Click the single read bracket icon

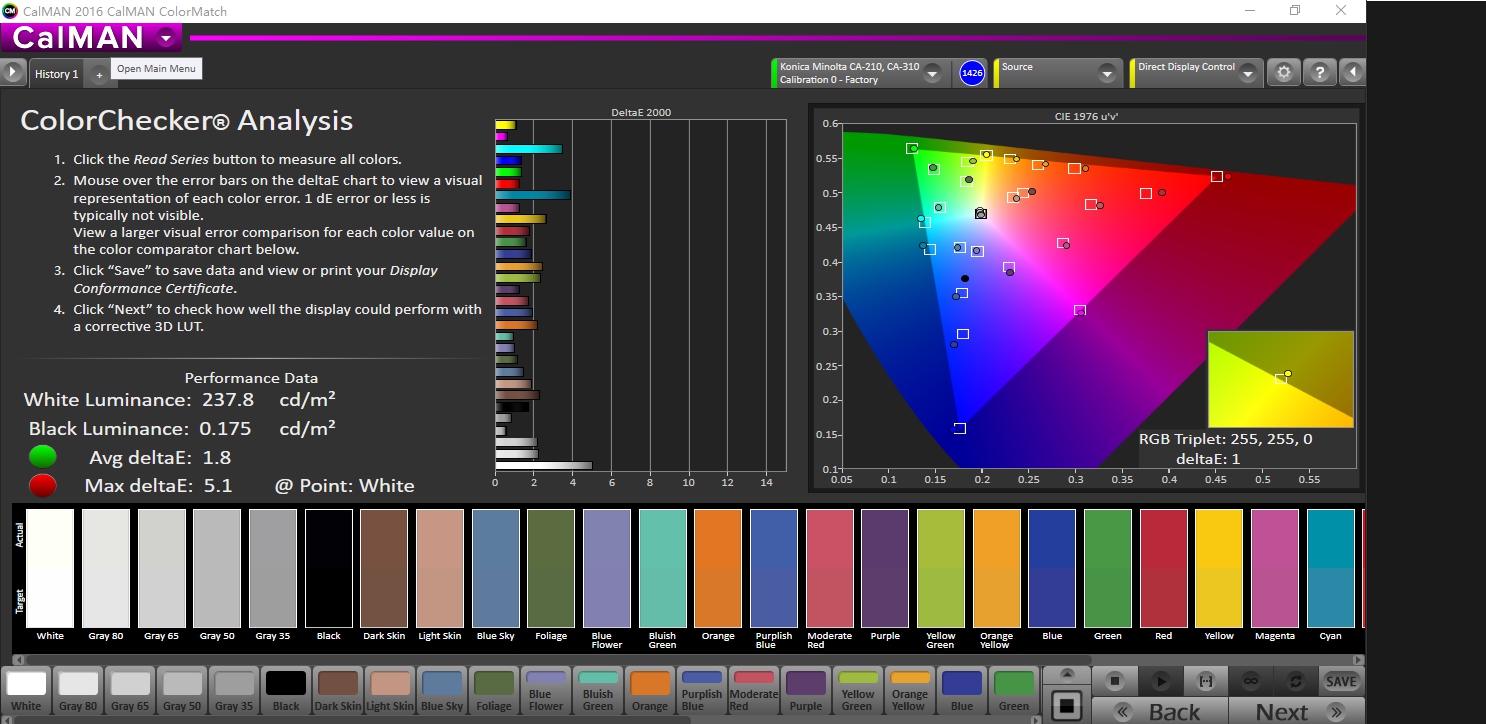tap(1205, 681)
